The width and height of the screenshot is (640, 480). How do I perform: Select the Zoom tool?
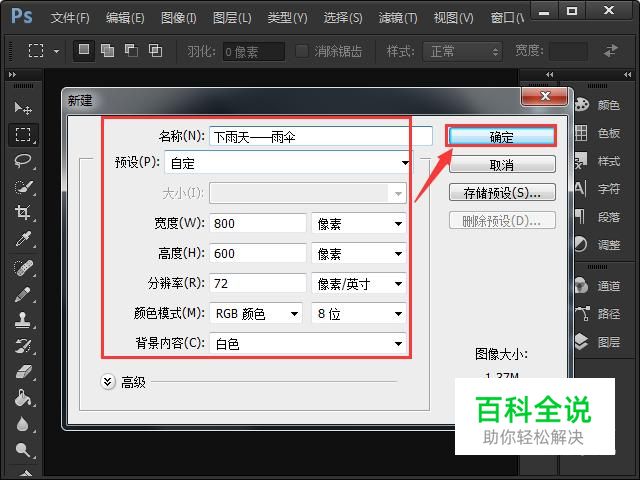tap(23, 450)
